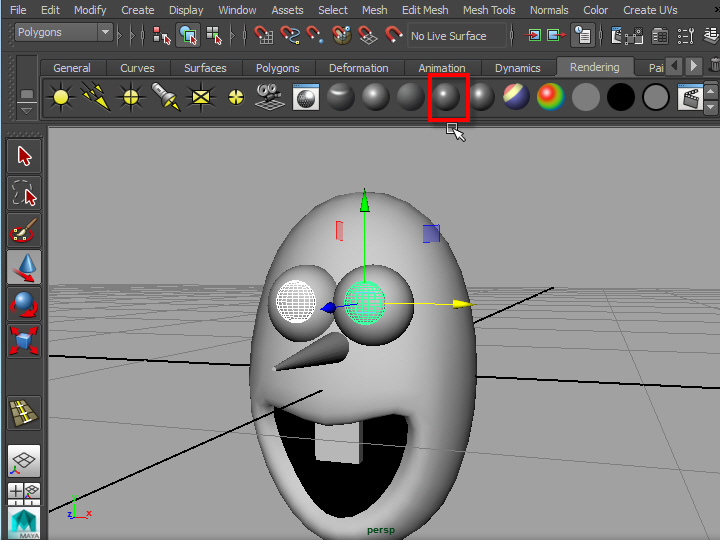Open the render clapperboard icon
This screenshot has width=720, height=540.
(x=689, y=97)
